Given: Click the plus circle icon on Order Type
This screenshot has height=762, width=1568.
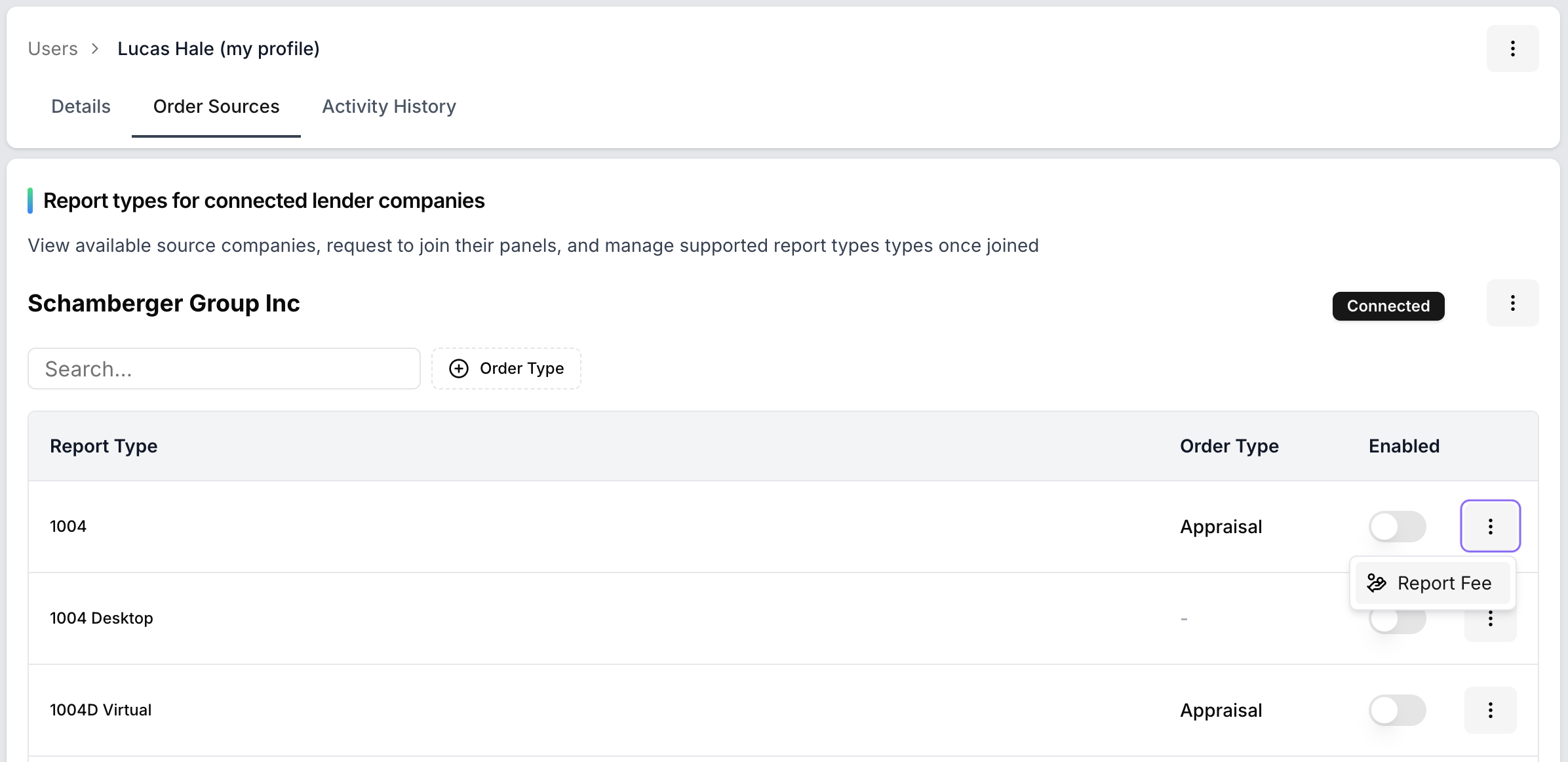Looking at the screenshot, I should [x=459, y=369].
